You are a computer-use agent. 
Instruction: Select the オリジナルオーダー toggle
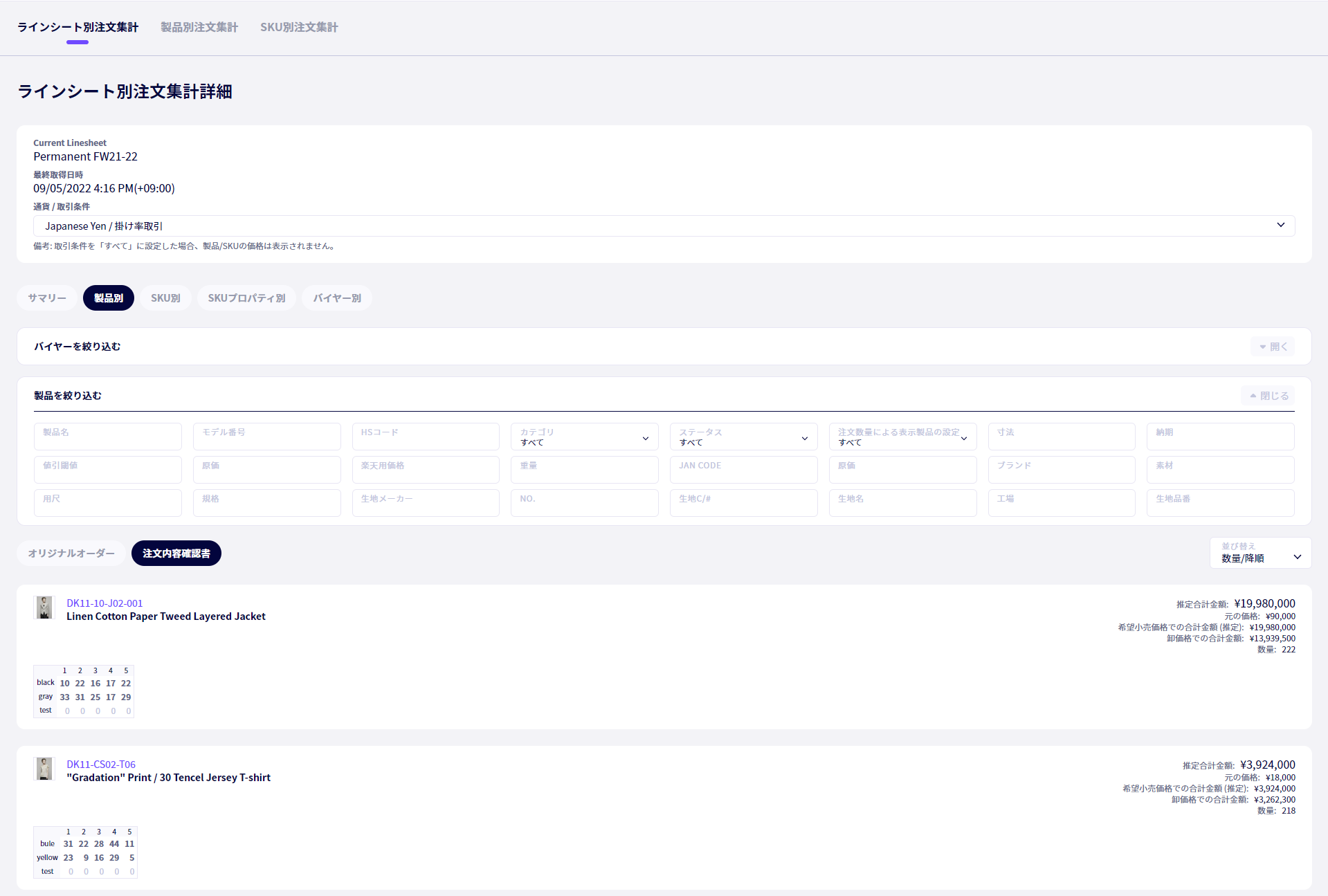point(71,554)
